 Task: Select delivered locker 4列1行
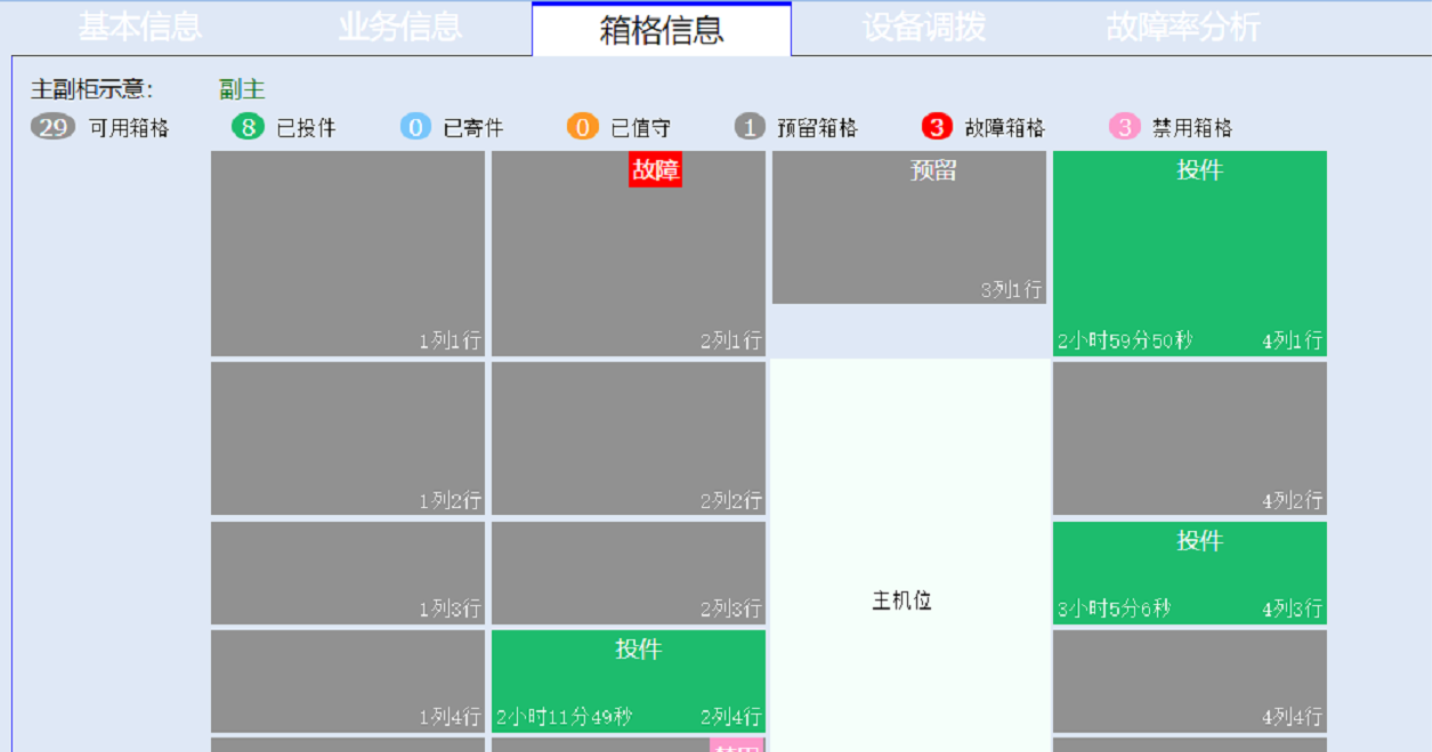1189,255
